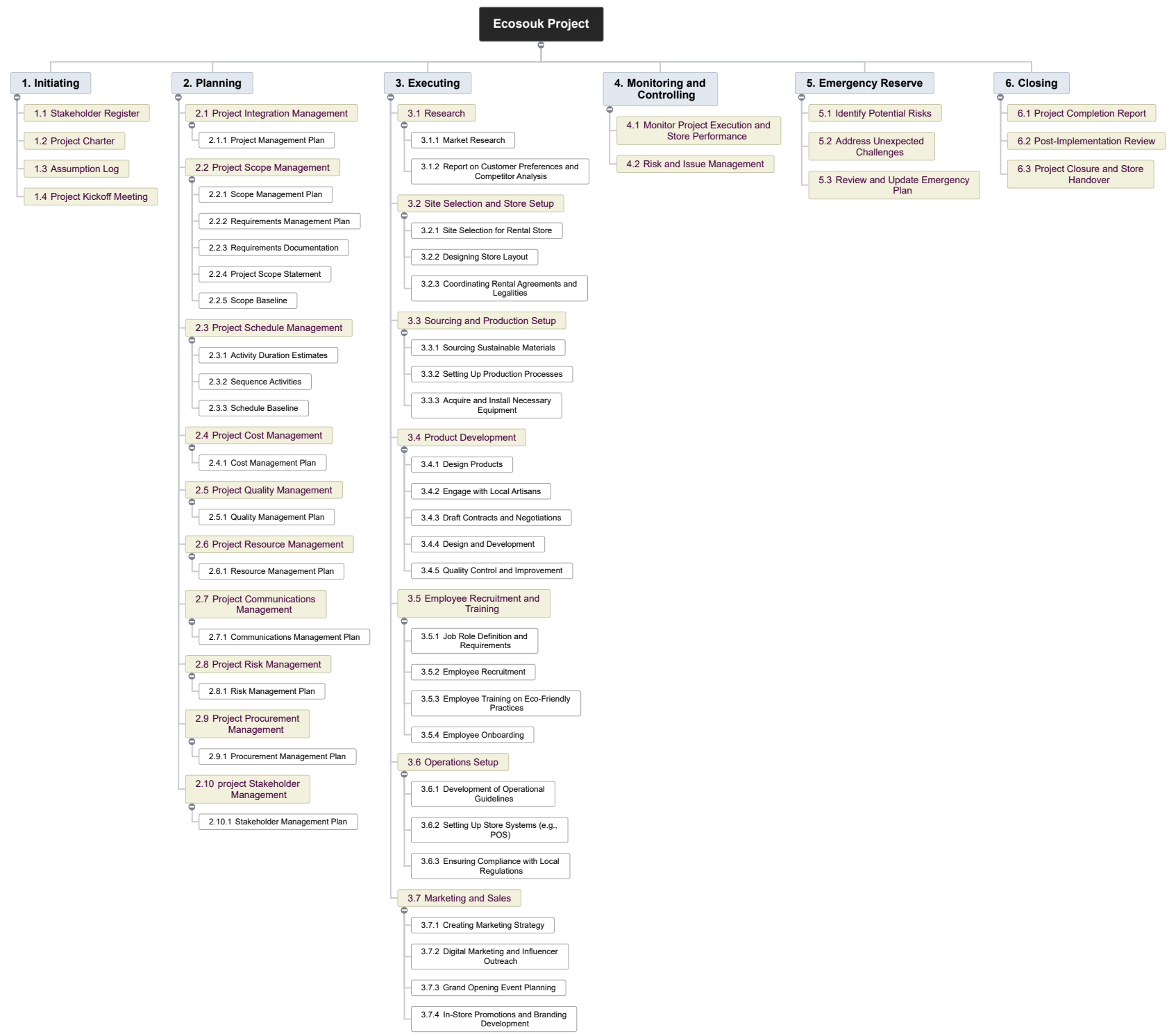Click the 3.1.1 Market Research node
The height and width of the screenshot is (1034, 1176).
point(462,140)
